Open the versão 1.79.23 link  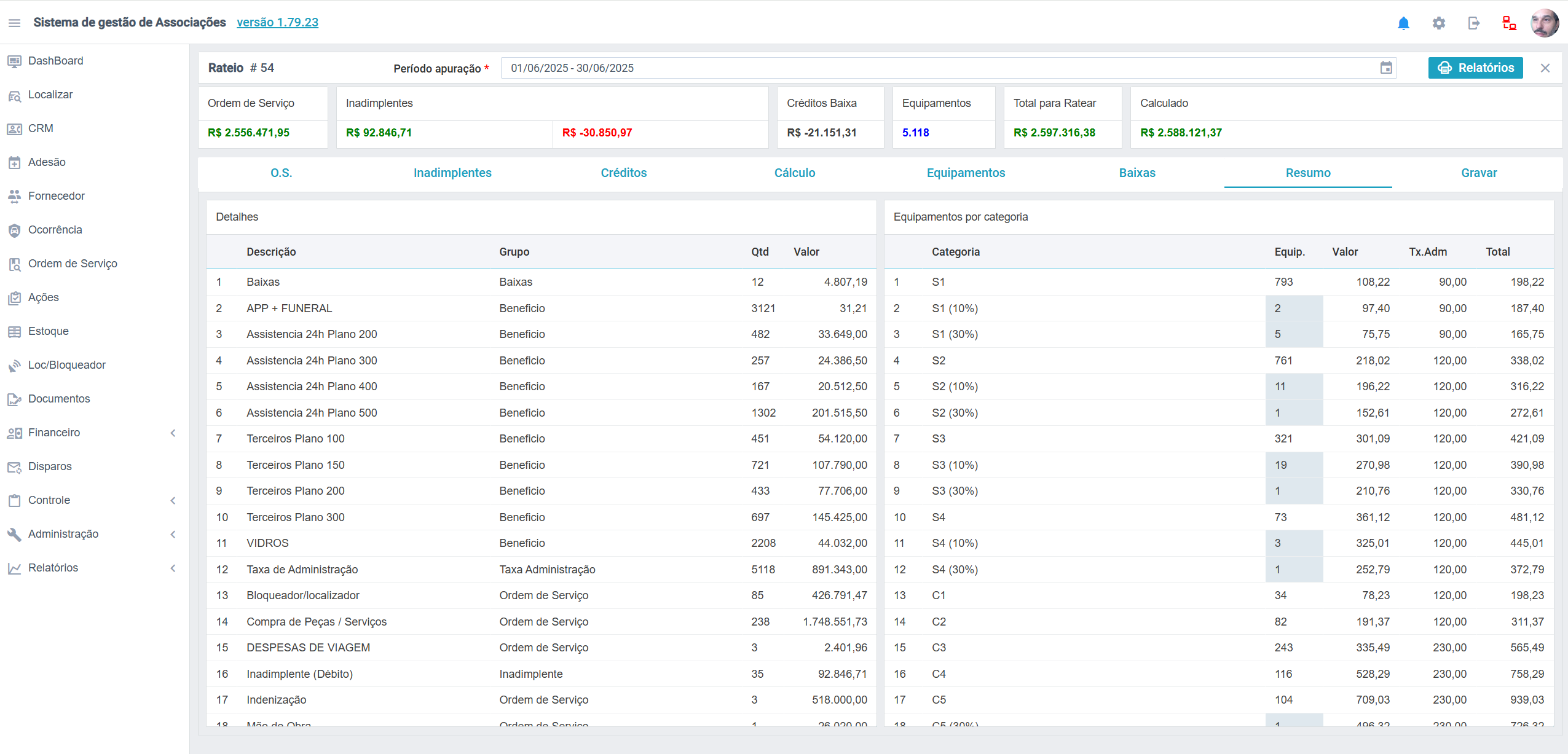click(x=277, y=22)
